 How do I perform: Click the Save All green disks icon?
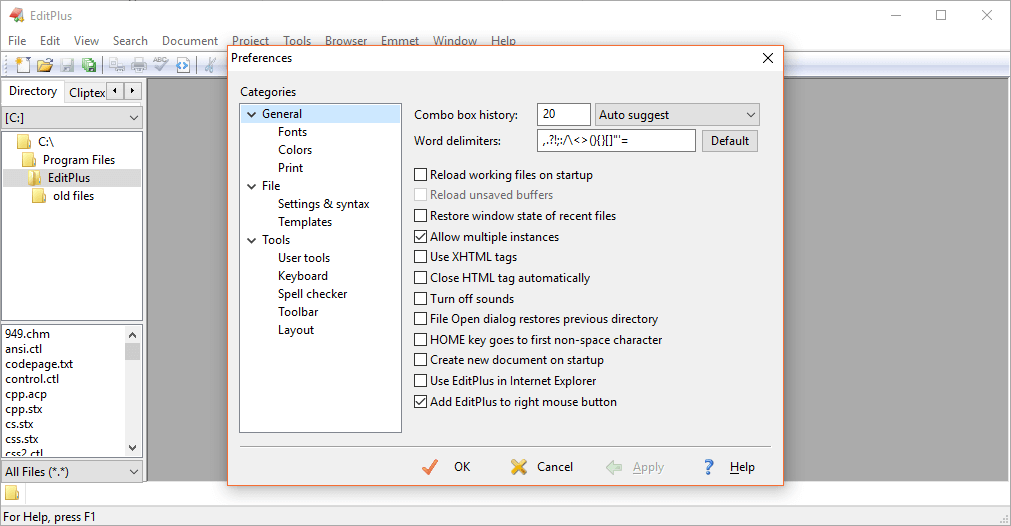[89, 64]
